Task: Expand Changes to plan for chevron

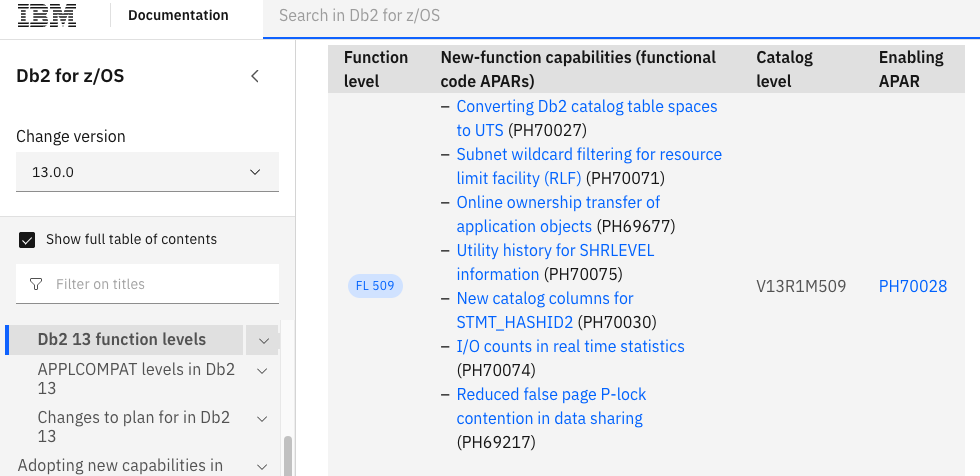Action: [262, 419]
